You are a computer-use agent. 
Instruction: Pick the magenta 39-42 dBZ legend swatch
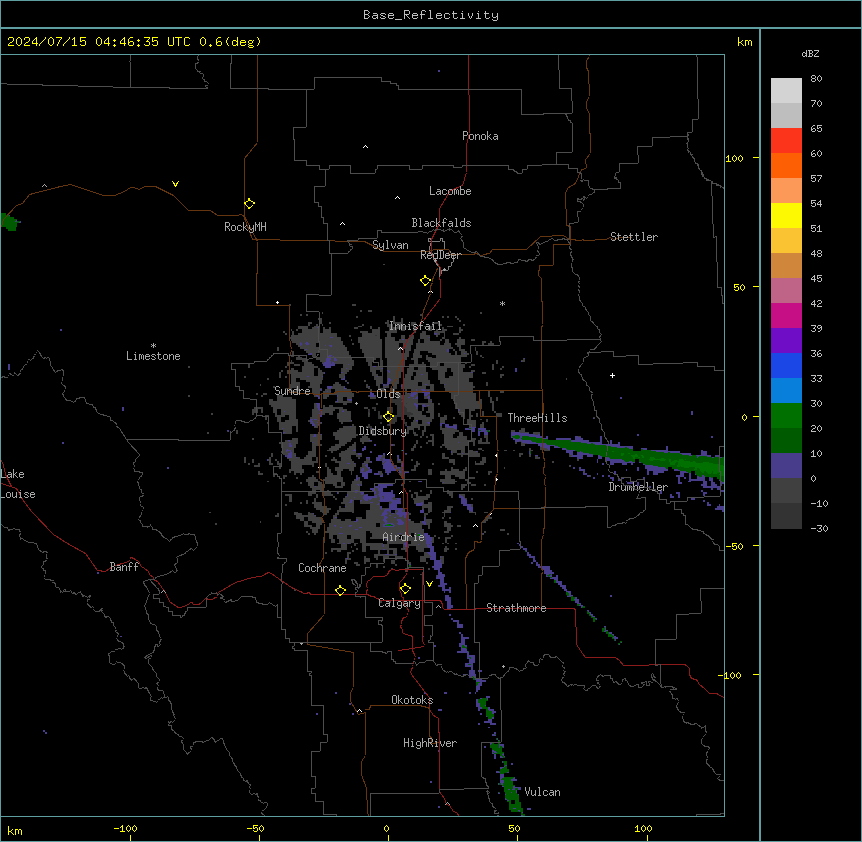pyautogui.click(x=786, y=315)
